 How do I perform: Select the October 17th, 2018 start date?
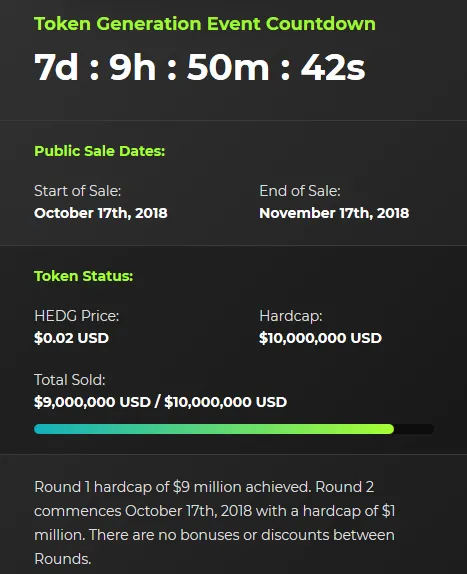coord(101,213)
